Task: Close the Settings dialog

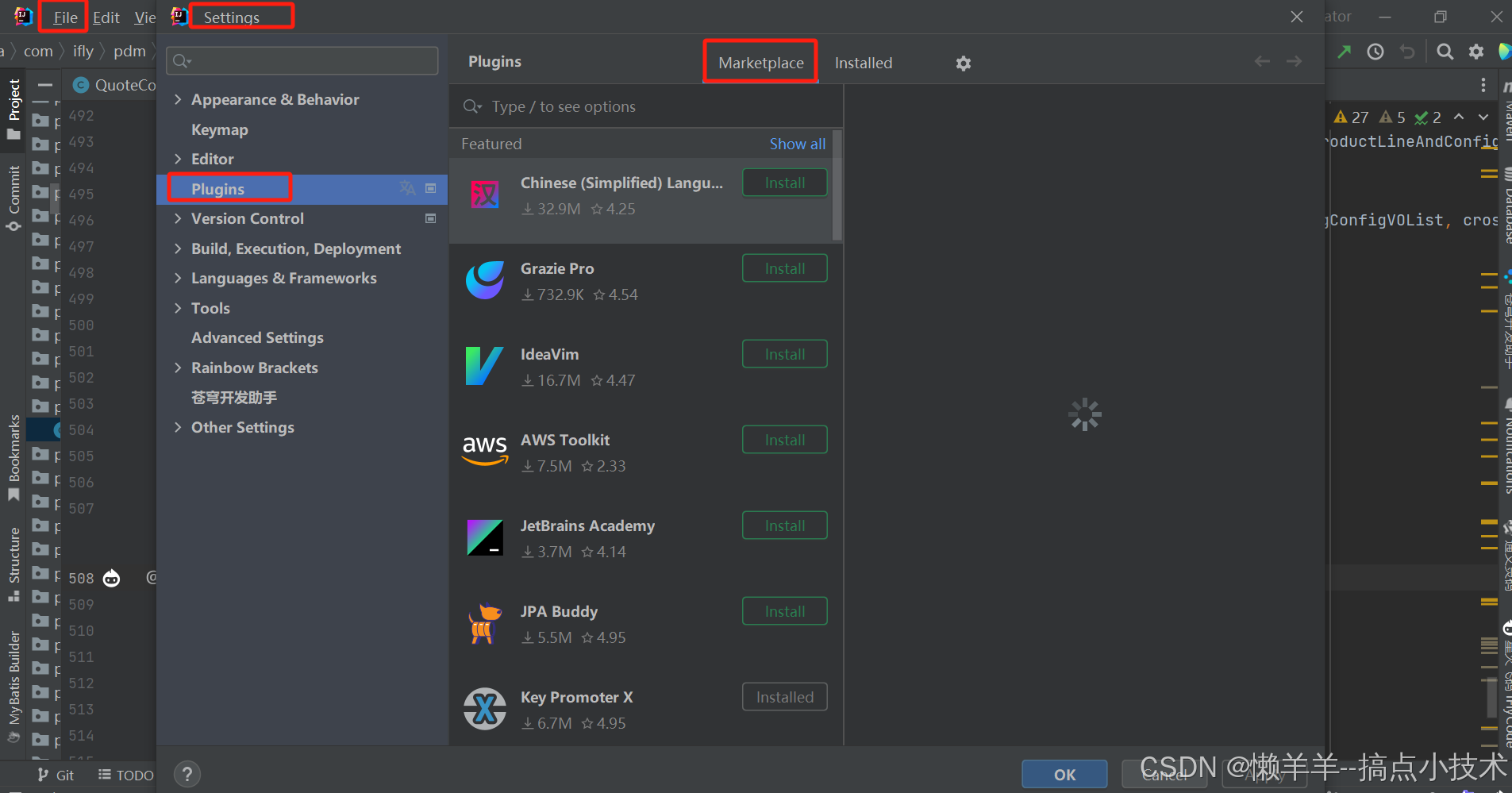Action: pyautogui.click(x=1297, y=17)
